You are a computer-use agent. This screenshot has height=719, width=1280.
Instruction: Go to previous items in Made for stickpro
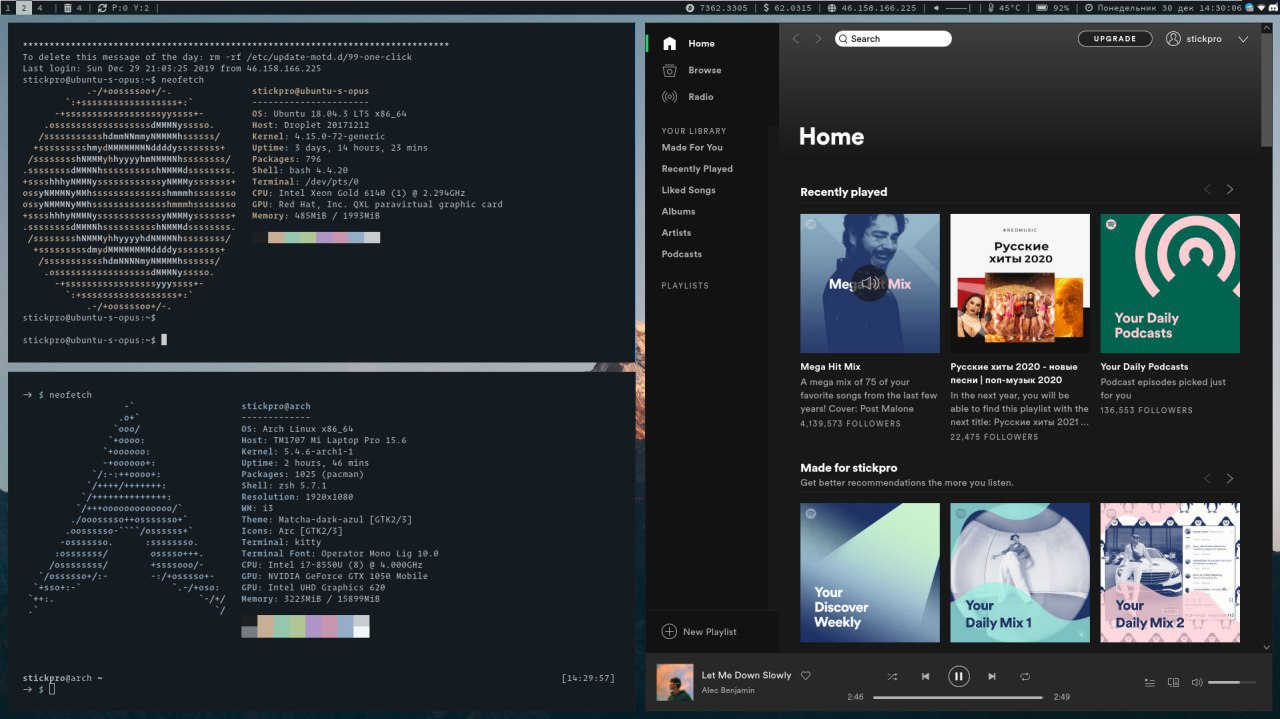pyautogui.click(x=1207, y=479)
